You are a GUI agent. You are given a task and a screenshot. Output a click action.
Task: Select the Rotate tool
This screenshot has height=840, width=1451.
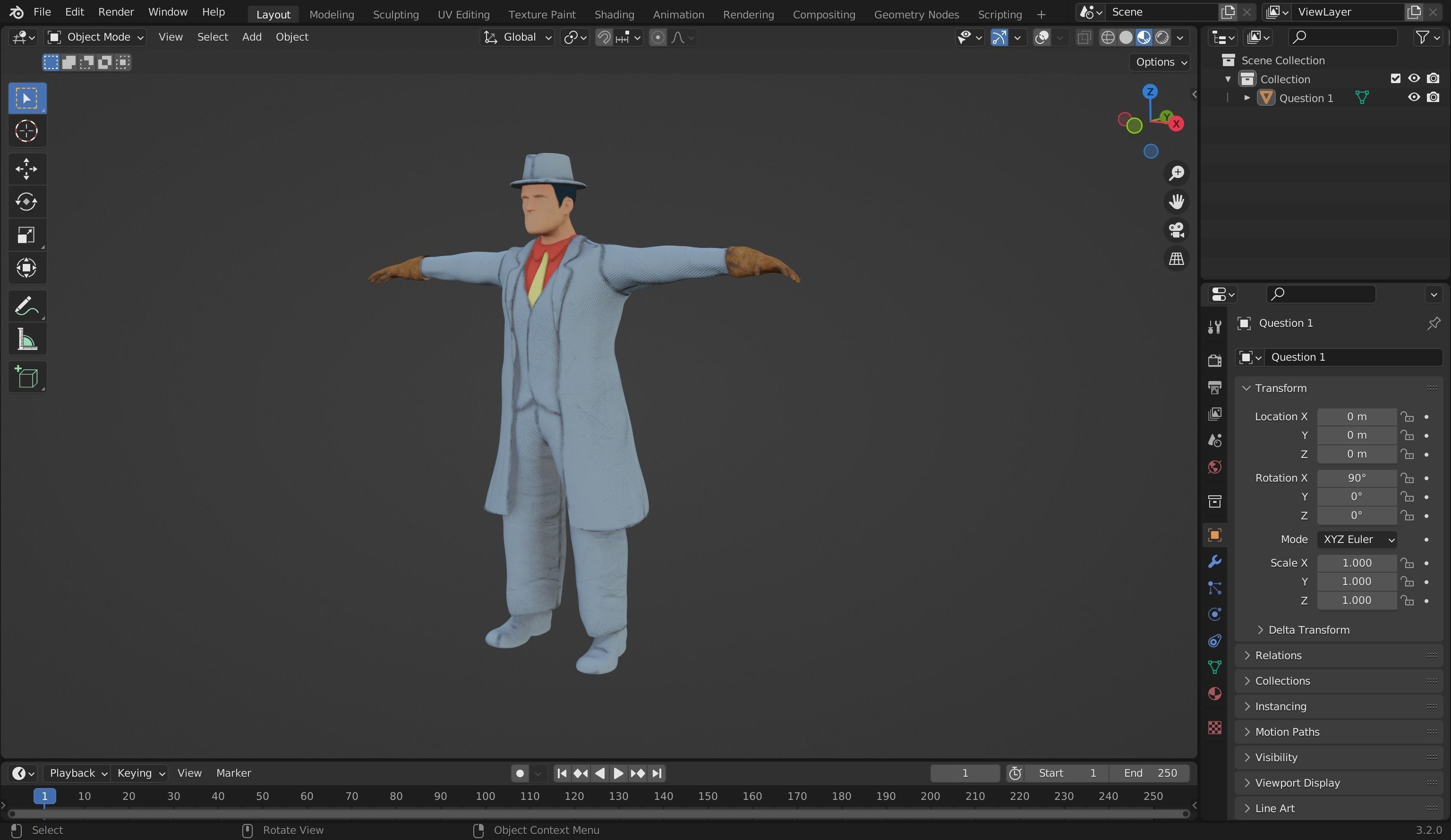point(26,202)
